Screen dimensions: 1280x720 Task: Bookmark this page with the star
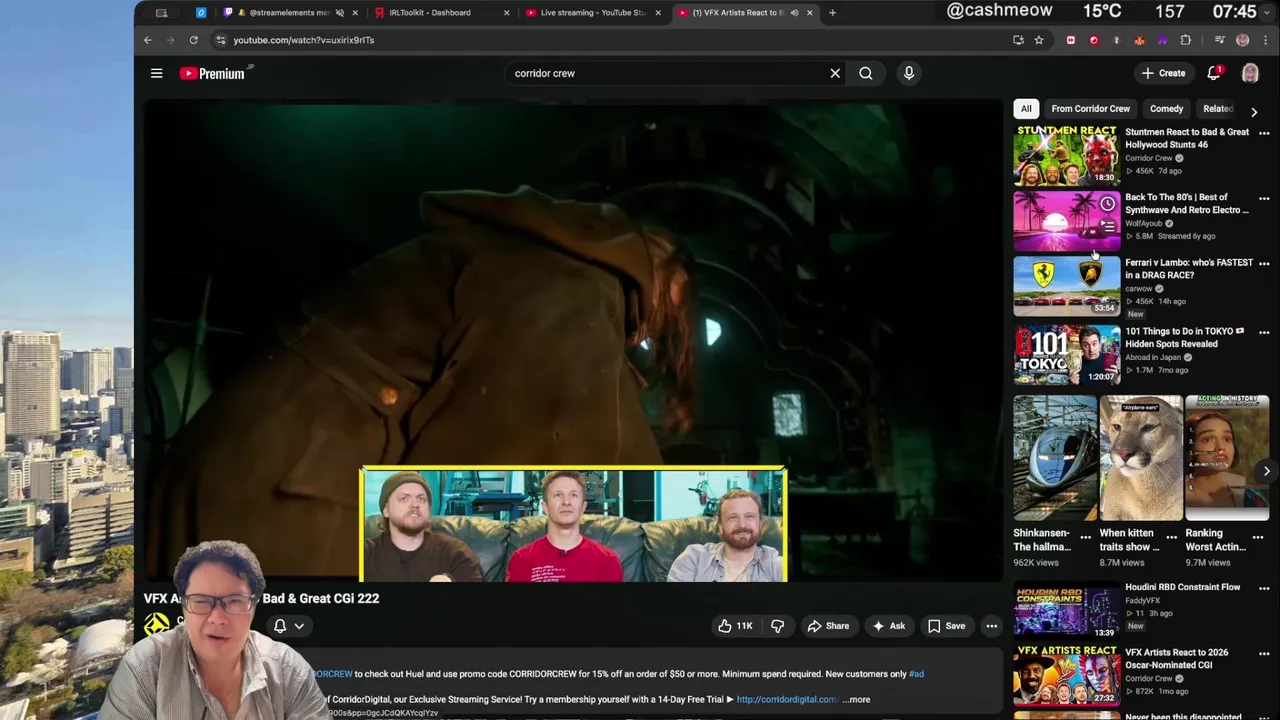click(1039, 40)
